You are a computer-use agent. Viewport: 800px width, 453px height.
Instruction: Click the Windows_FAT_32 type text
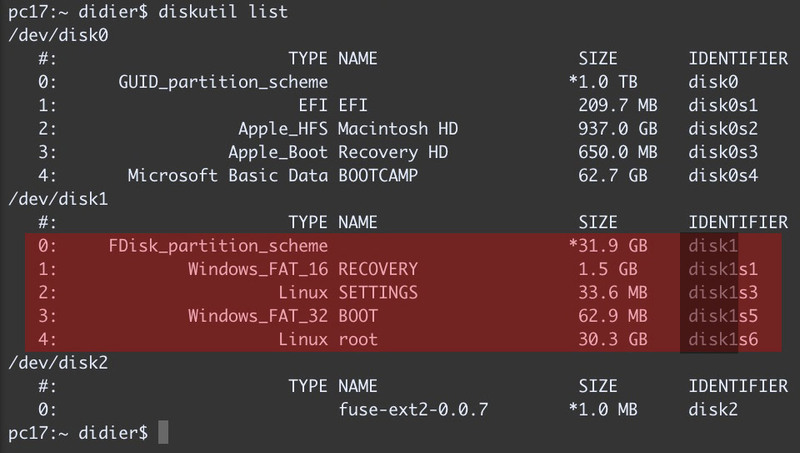(258, 316)
